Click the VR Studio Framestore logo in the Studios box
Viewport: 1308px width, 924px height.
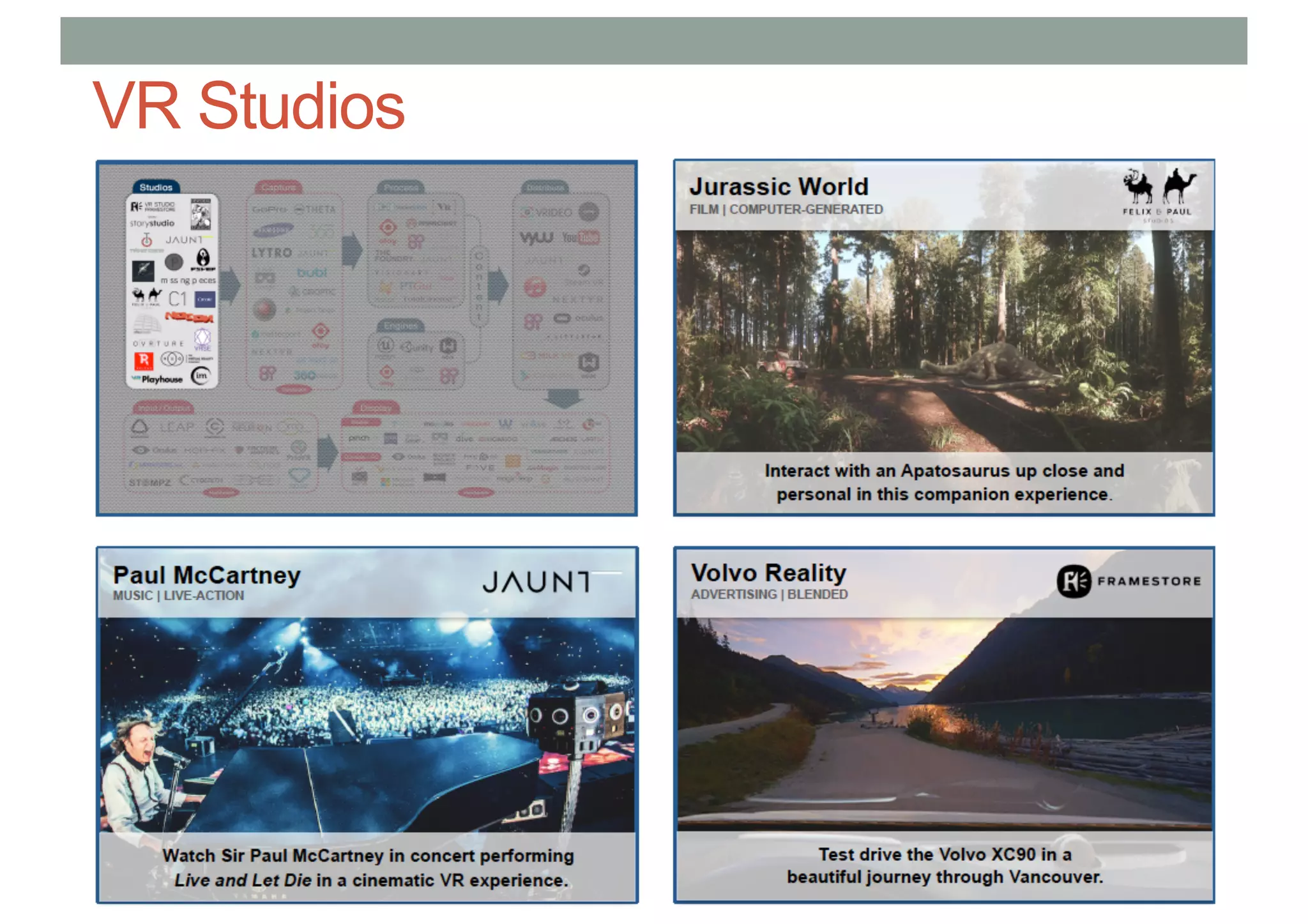click(153, 206)
